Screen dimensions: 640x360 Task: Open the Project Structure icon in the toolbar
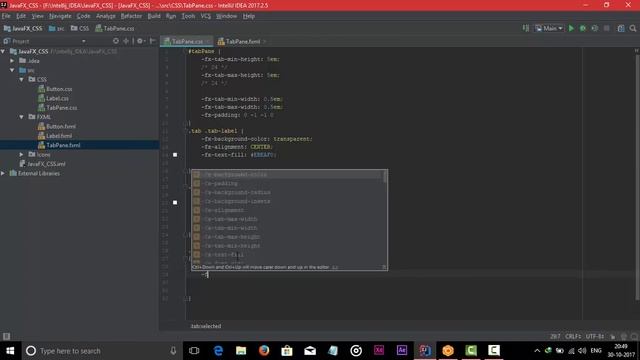[621, 28]
